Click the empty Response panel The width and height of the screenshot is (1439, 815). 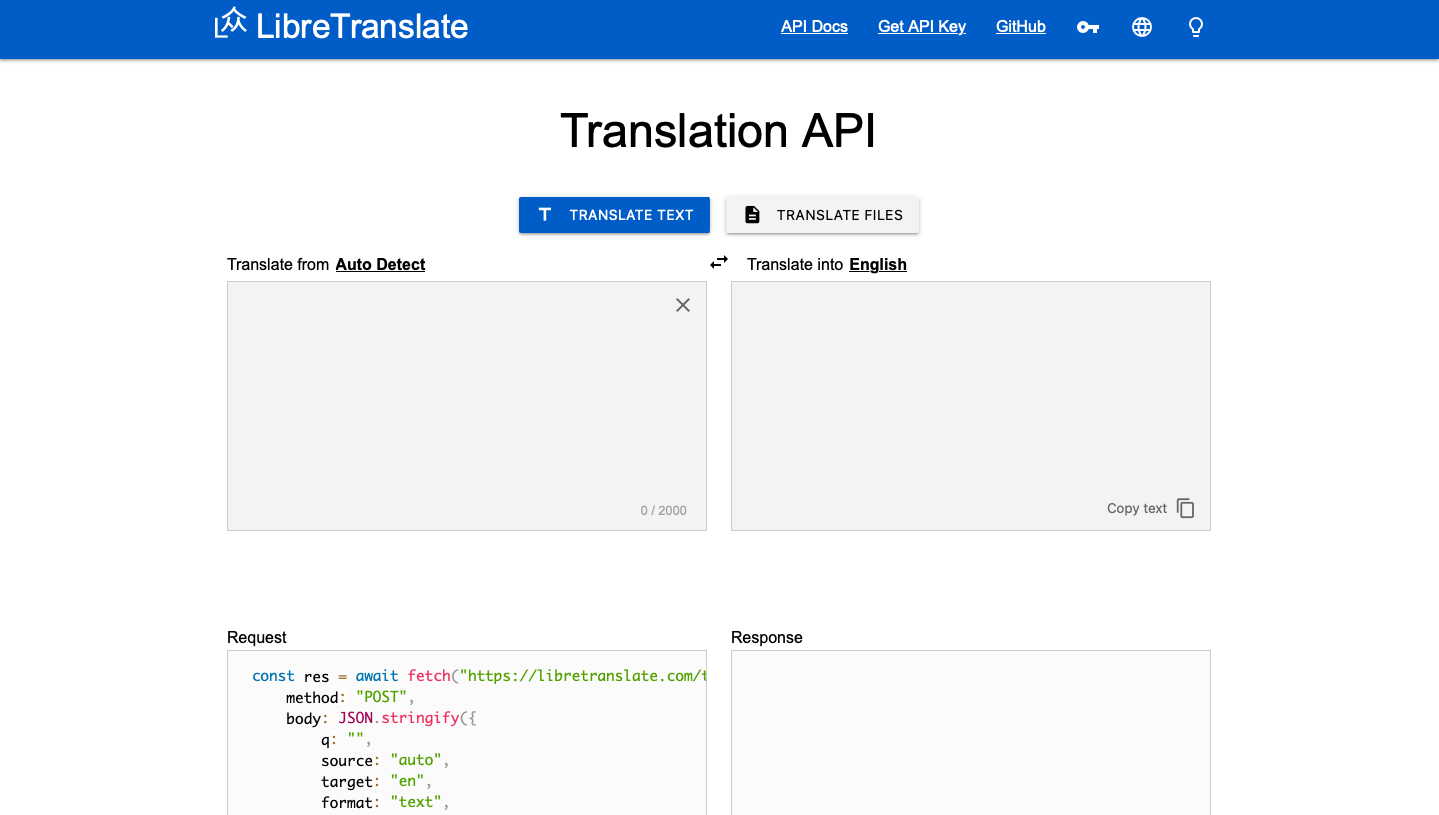pyautogui.click(x=971, y=732)
